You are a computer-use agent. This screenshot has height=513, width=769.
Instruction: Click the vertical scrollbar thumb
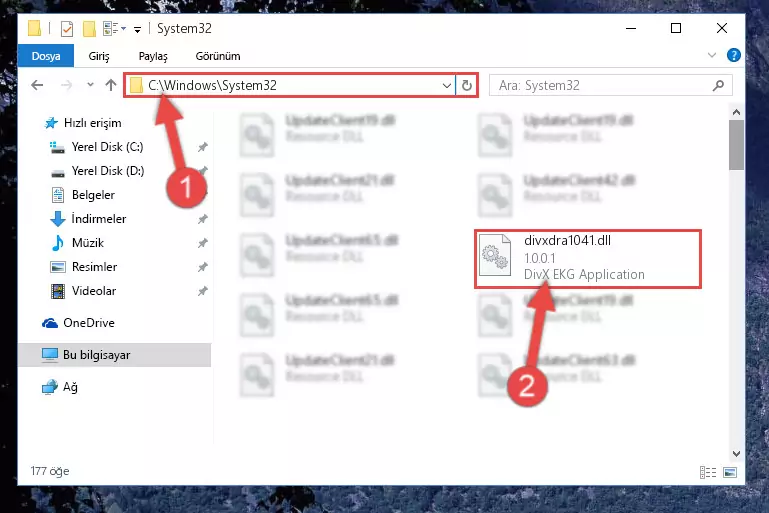tap(736, 145)
